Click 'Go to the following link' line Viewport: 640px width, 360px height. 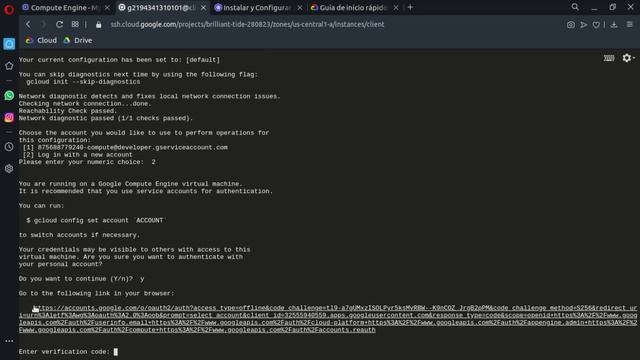coord(96,293)
